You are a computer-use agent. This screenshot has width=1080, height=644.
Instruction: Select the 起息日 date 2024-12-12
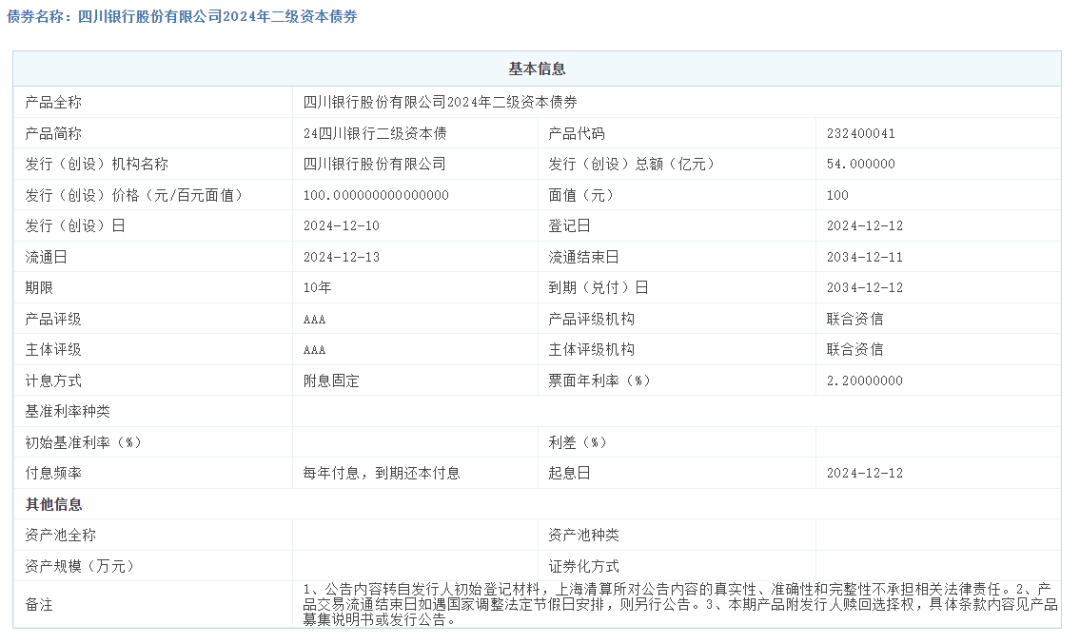[x=865, y=473]
